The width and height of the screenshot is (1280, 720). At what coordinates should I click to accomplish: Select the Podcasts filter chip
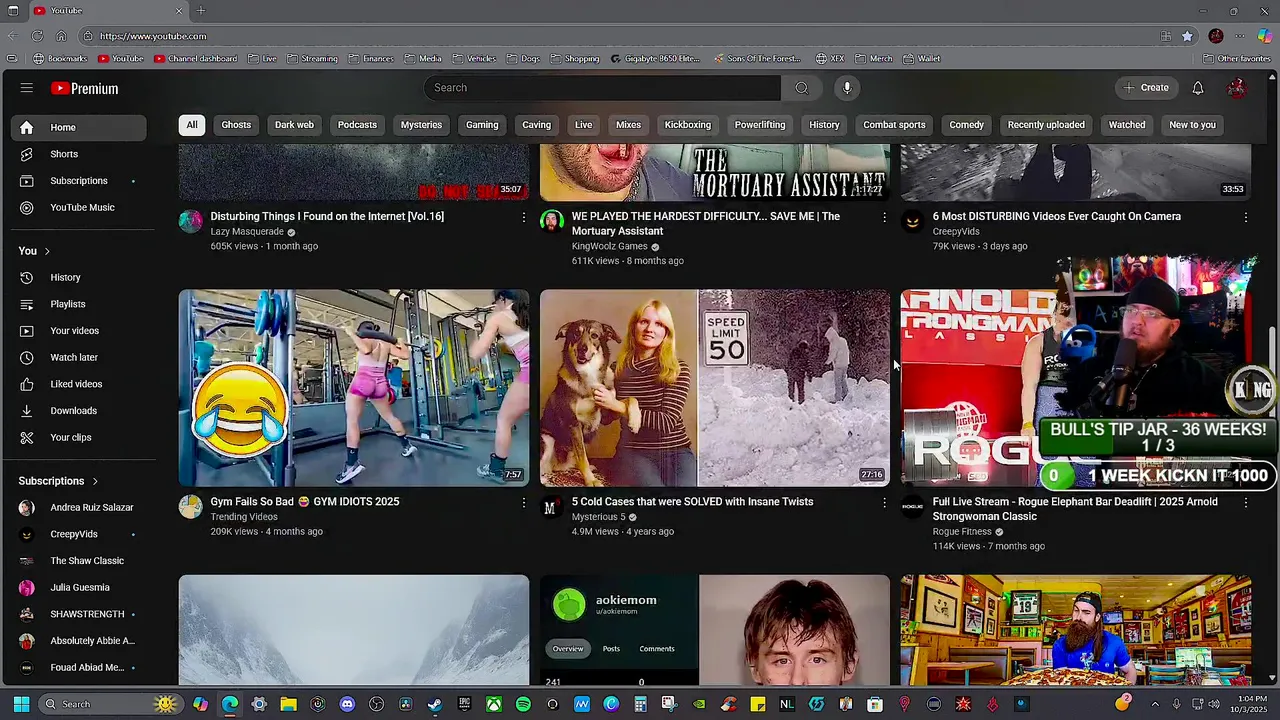point(357,125)
